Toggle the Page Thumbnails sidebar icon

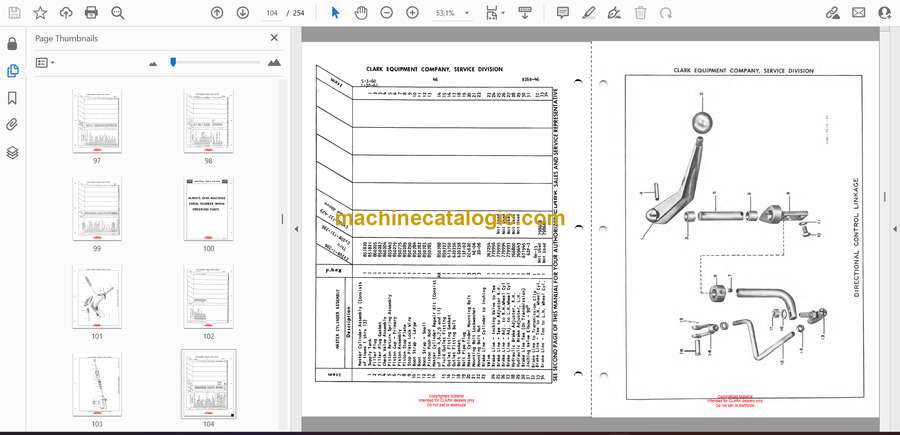[12, 71]
